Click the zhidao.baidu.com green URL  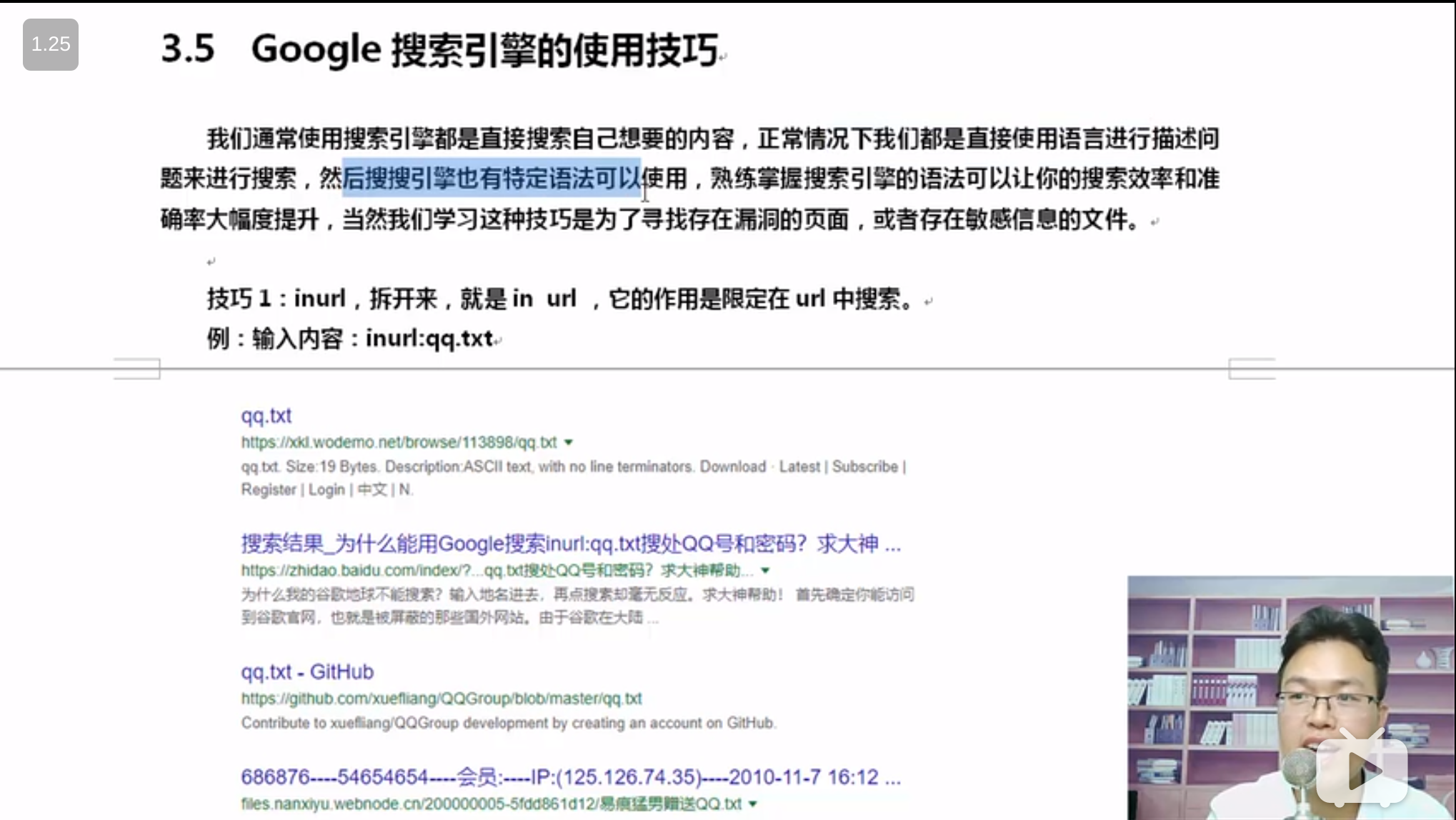click(x=497, y=570)
